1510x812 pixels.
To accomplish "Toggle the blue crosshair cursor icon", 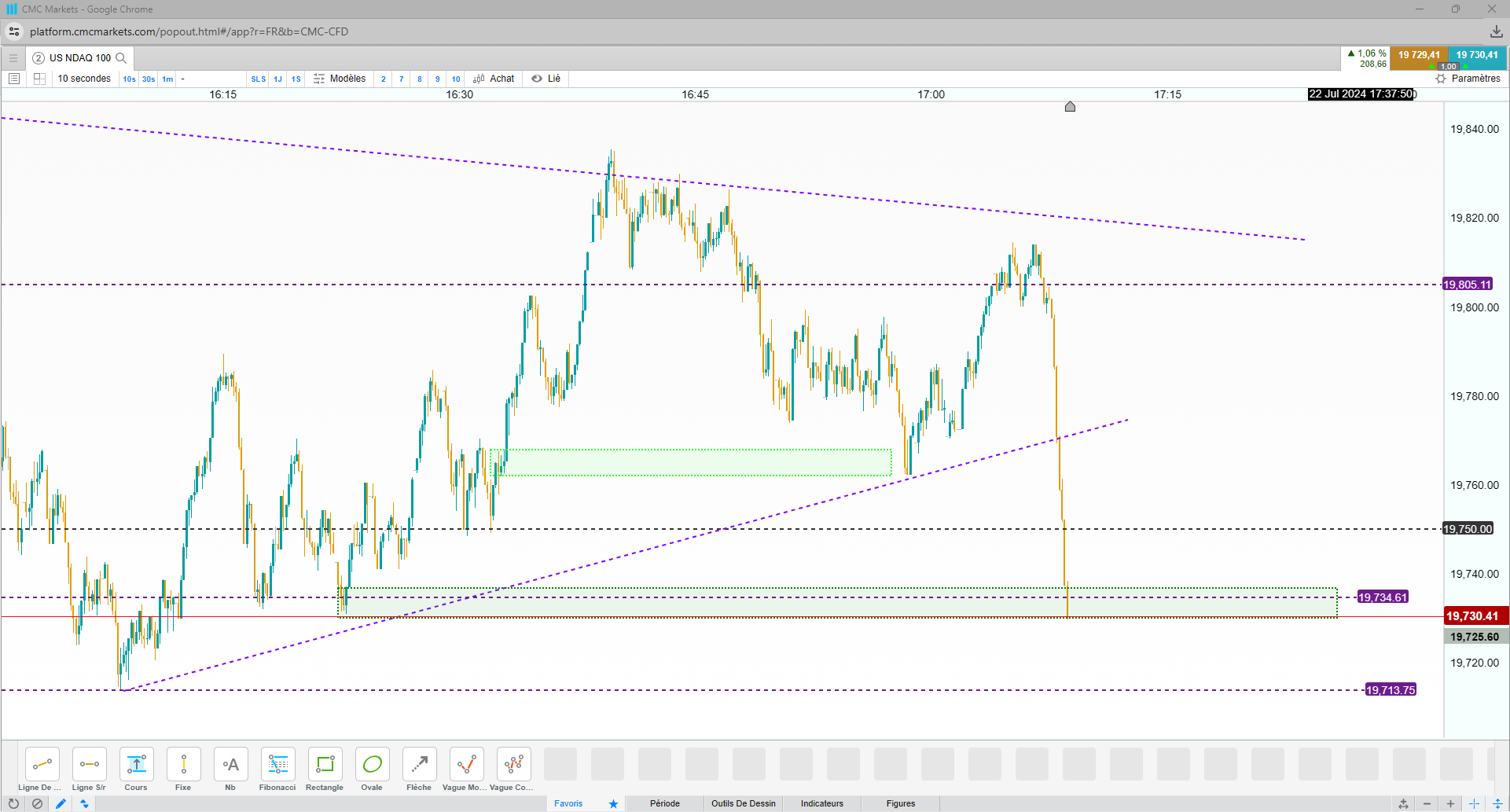I will 1474,803.
